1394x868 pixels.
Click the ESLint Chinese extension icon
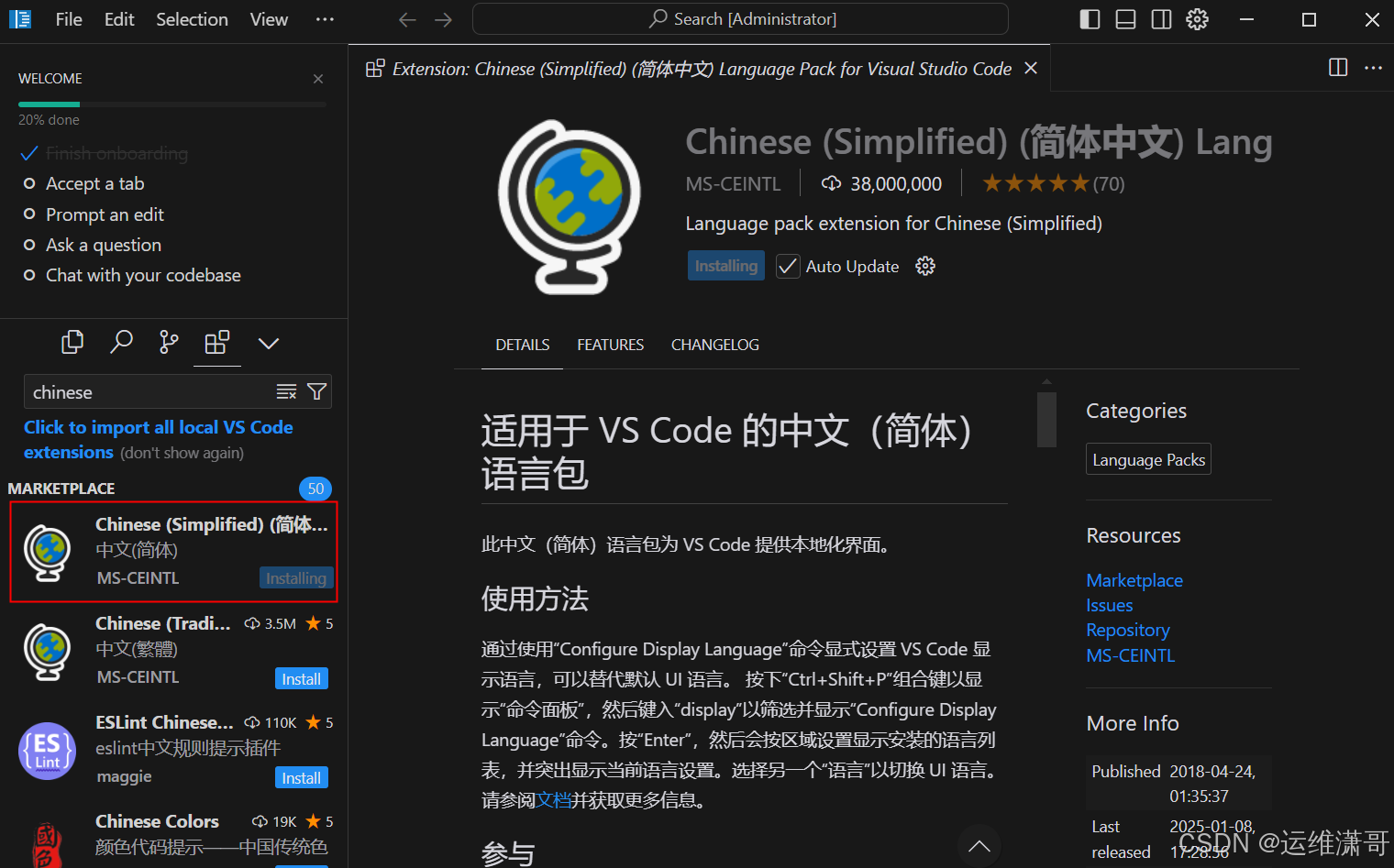[47, 751]
